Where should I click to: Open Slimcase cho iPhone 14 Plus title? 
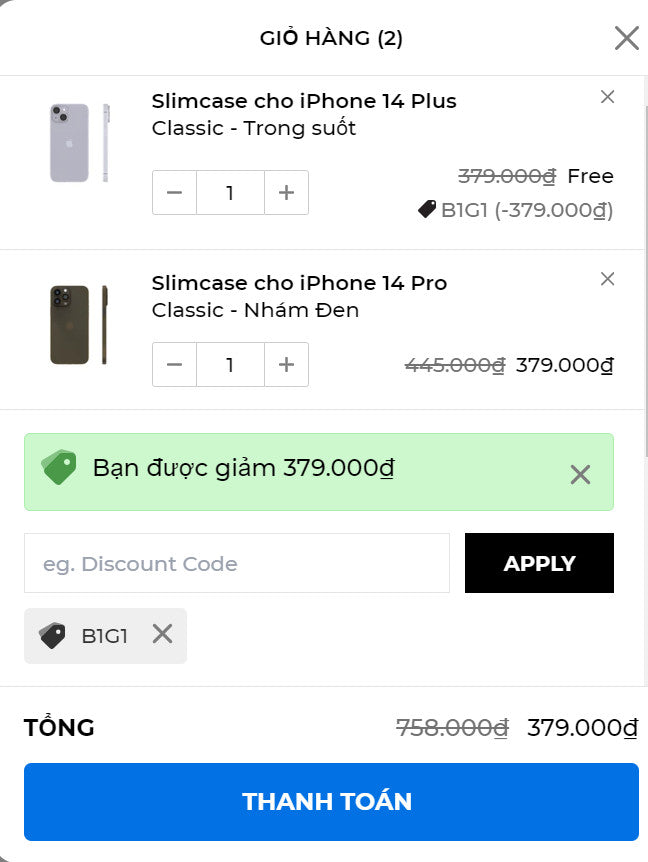(x=304, y=101)
